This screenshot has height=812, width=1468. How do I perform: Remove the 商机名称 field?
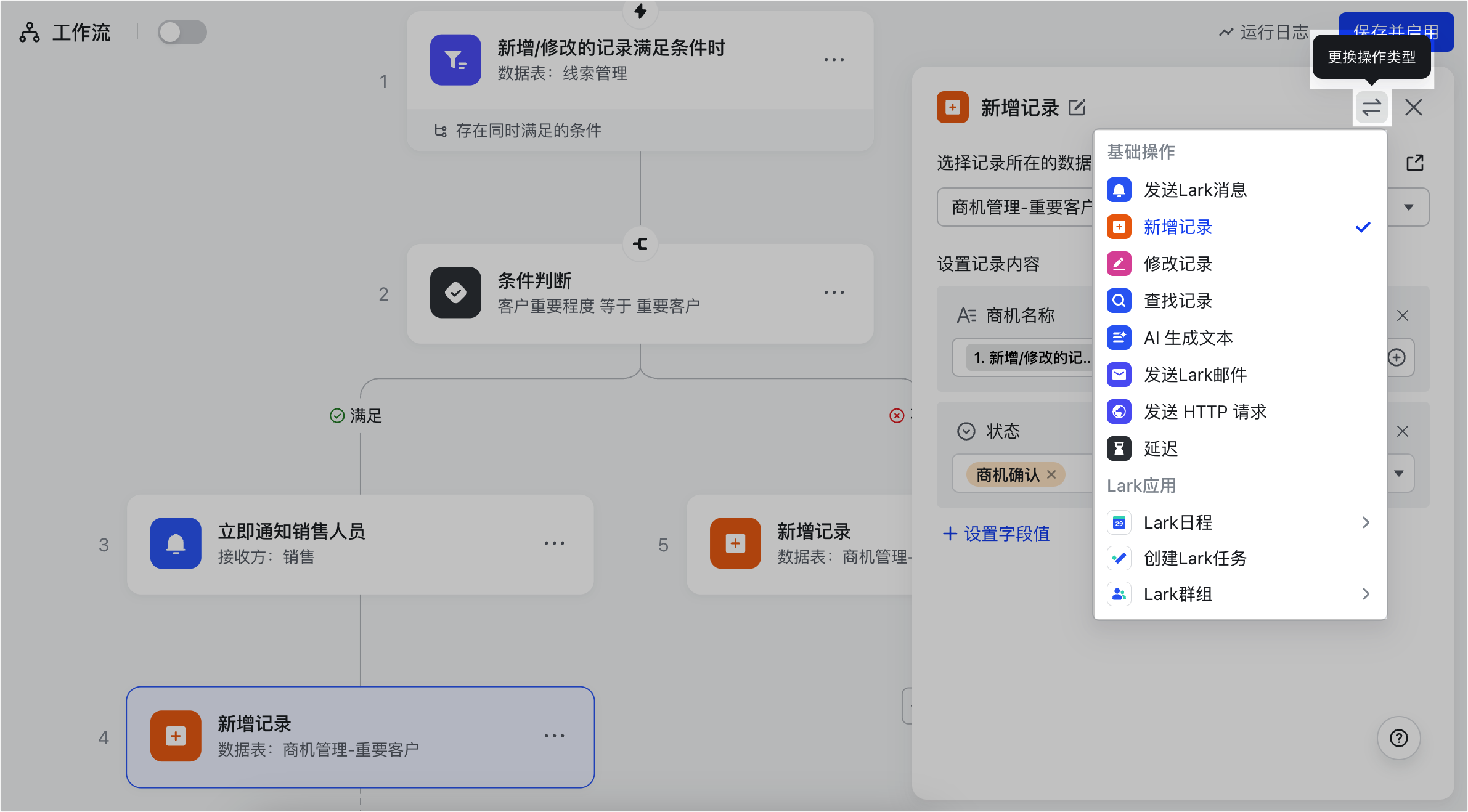pos(1403,316)
